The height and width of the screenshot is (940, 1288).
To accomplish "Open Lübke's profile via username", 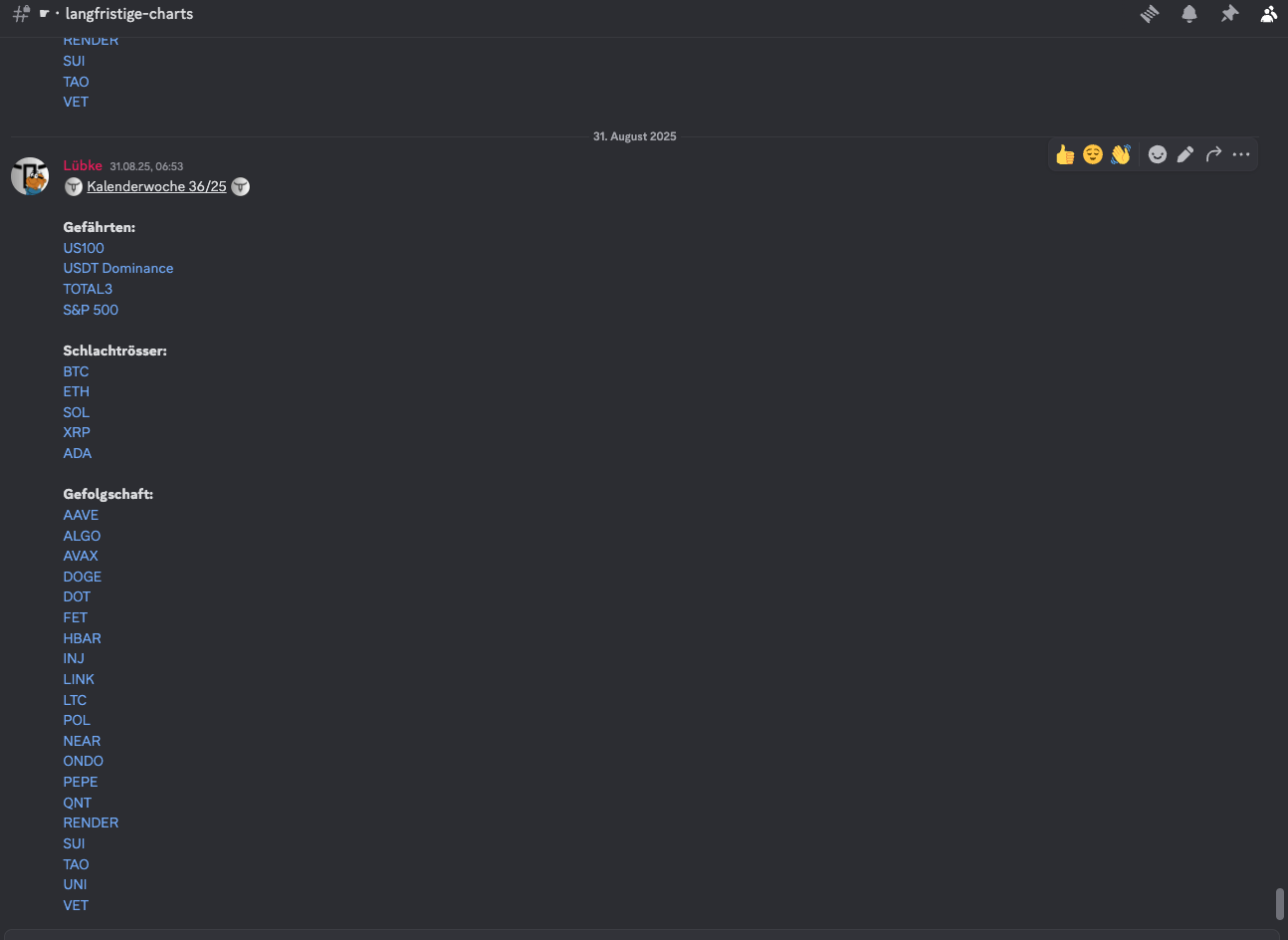I will (83, 165).
